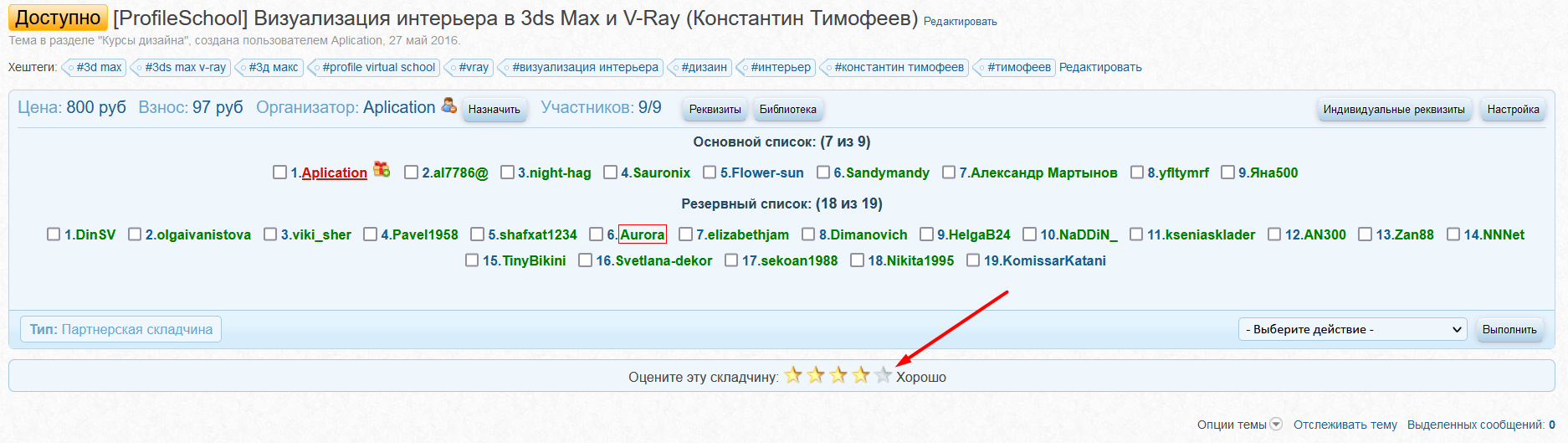1568x443 pixels.
Task: Tick the checkbox for reserve member 6.Aurora
Action: tap(597, 234)
